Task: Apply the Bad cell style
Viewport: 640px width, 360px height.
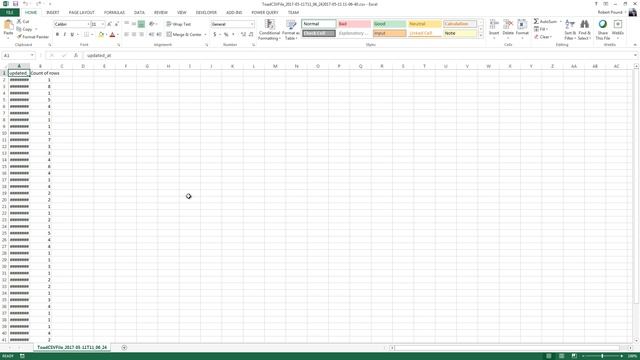Action: click(354, 24)
